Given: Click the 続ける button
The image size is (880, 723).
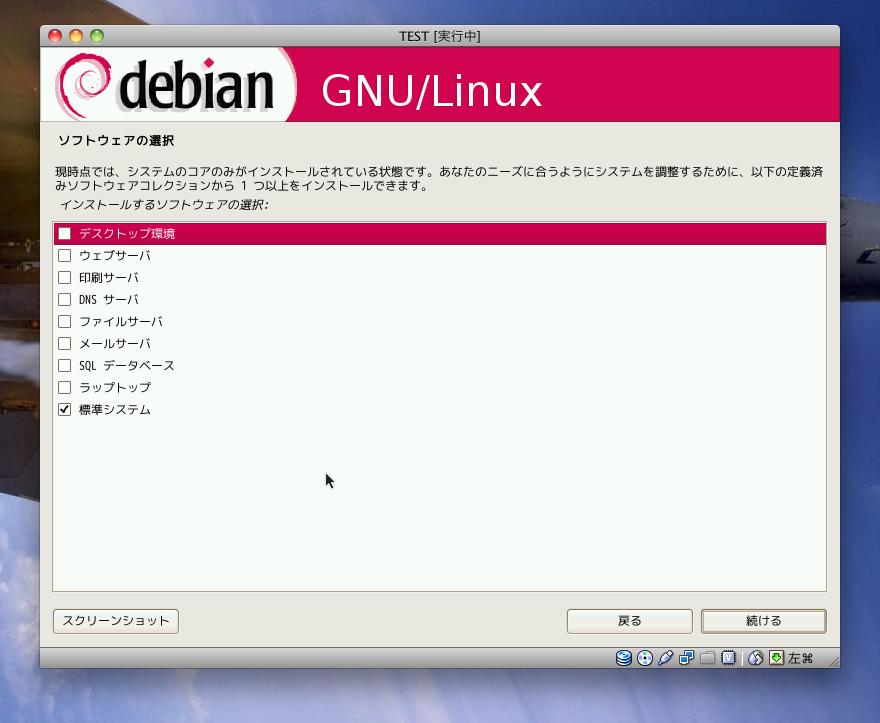Looking at the screenshot, I should [x=764, y=621].
